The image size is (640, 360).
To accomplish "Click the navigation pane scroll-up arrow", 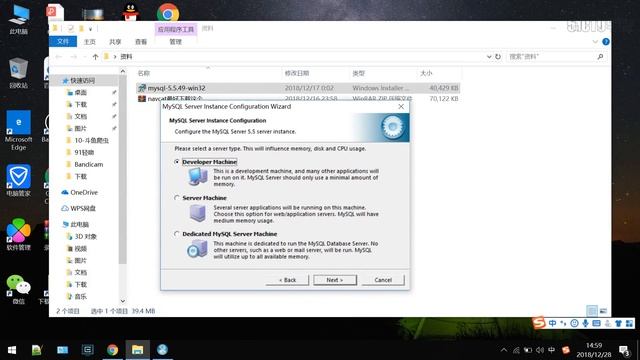I will [123, 71].
